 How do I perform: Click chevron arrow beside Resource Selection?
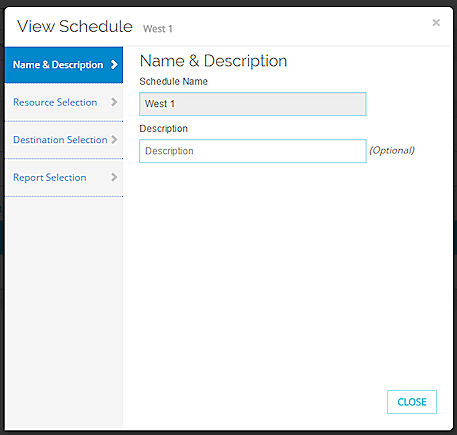114,102
